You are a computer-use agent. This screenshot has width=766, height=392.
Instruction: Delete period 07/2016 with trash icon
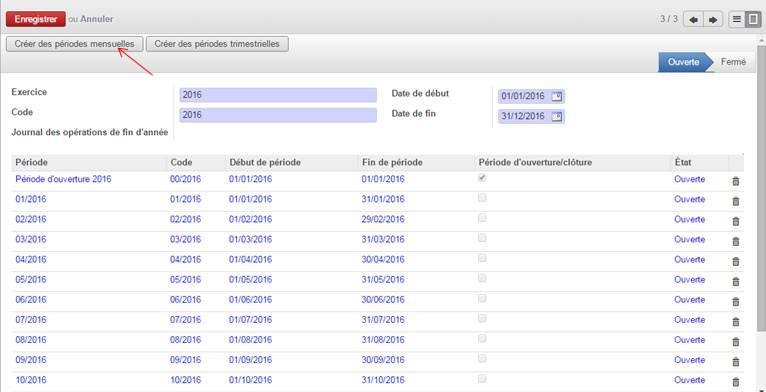point(736,322)
